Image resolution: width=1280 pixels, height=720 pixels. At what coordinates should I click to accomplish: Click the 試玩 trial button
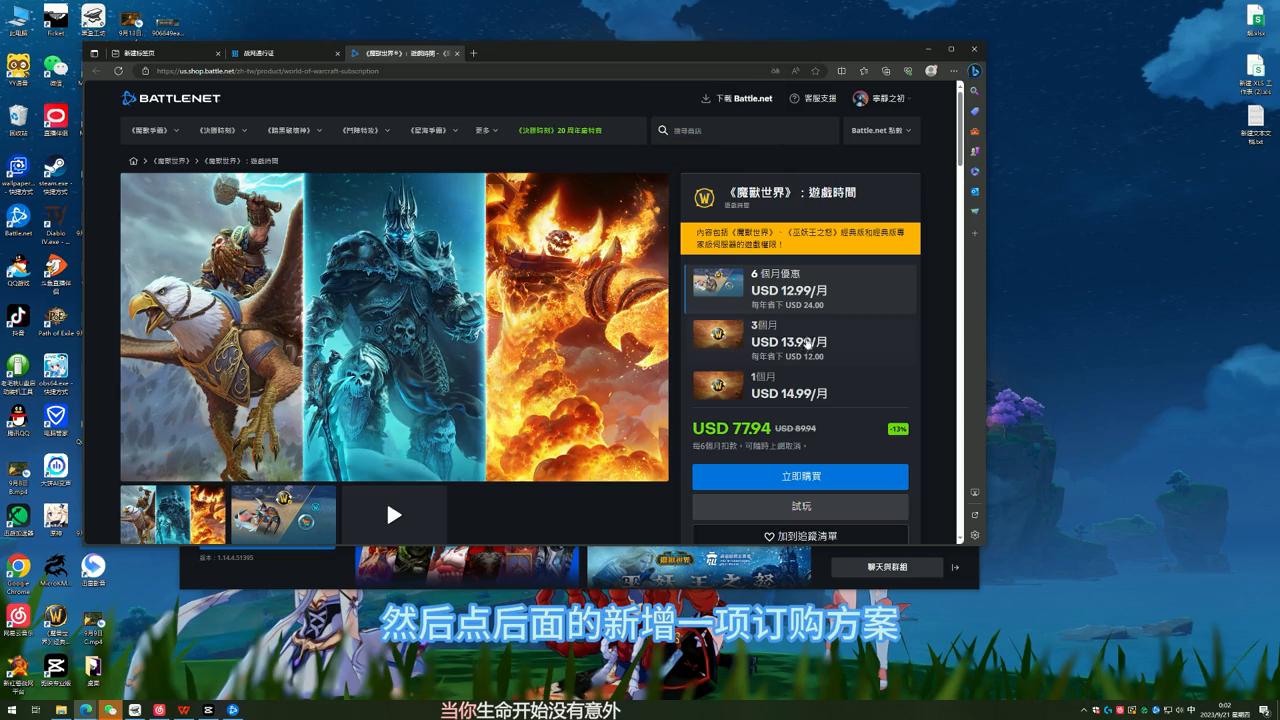pos(800,506)
